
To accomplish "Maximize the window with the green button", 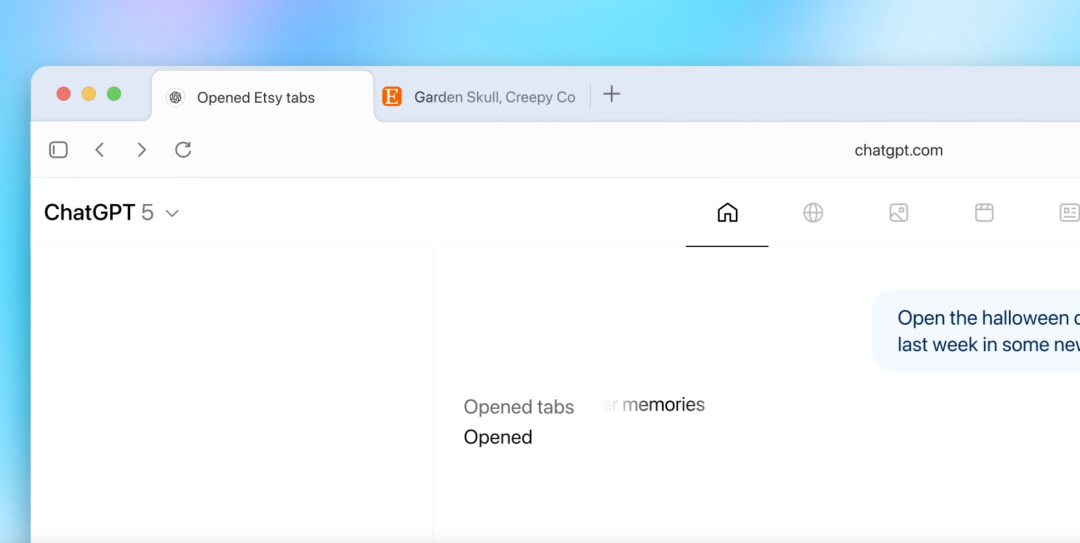I will 114,94.
